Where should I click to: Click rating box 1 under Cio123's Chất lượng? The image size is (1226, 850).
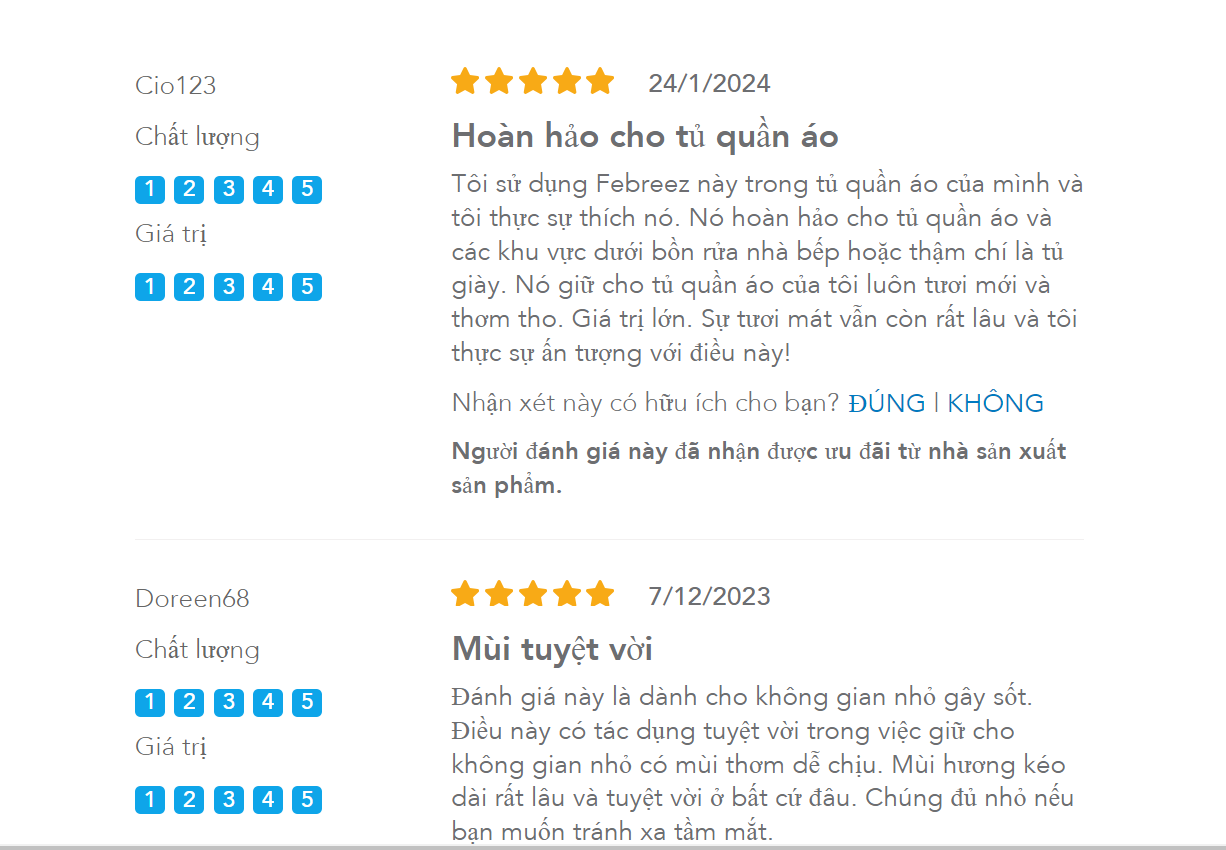pos(150,189)
